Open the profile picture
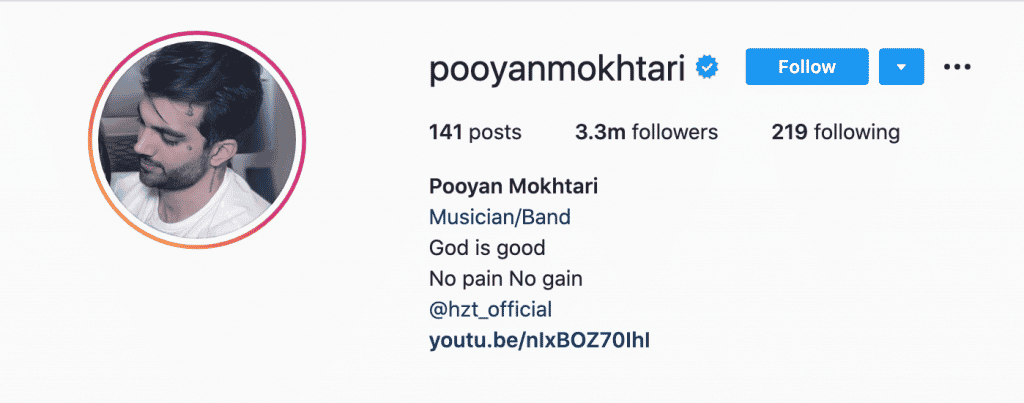The width and height of the screenshot is (1024, 403). pyautogui.click(x=196, y=140)
